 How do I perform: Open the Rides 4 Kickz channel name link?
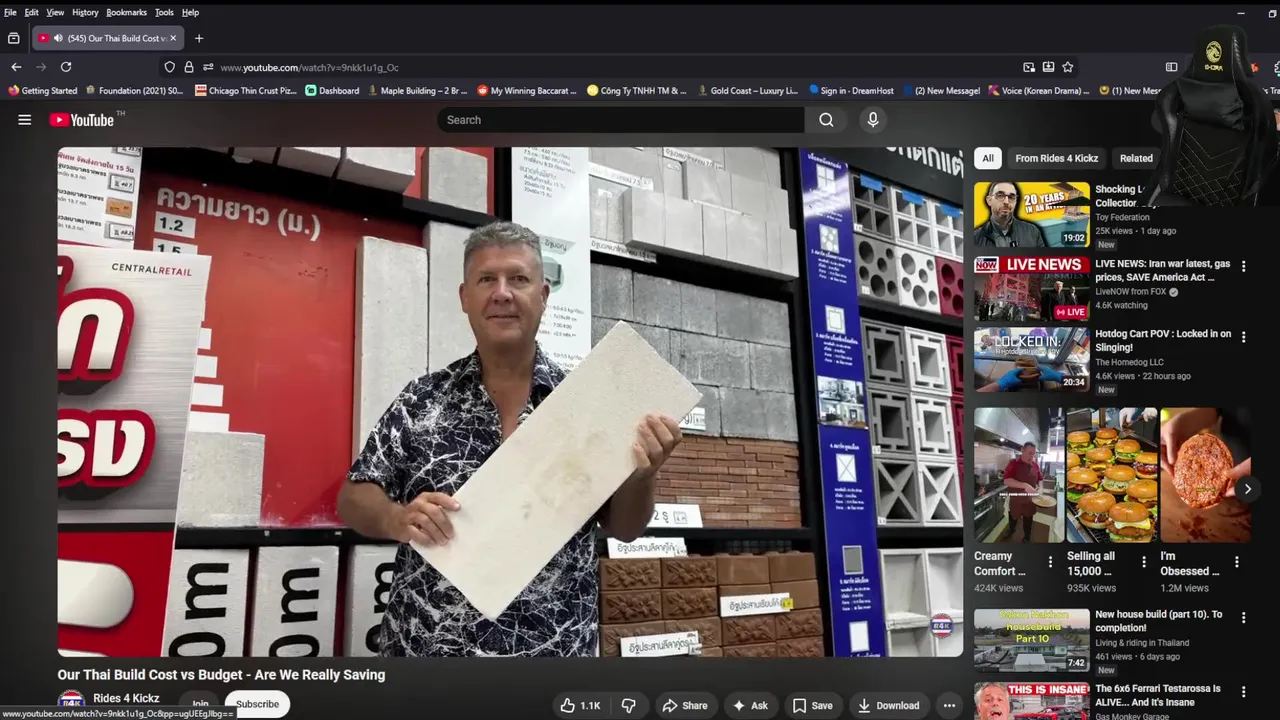click(x=126, y=698)
